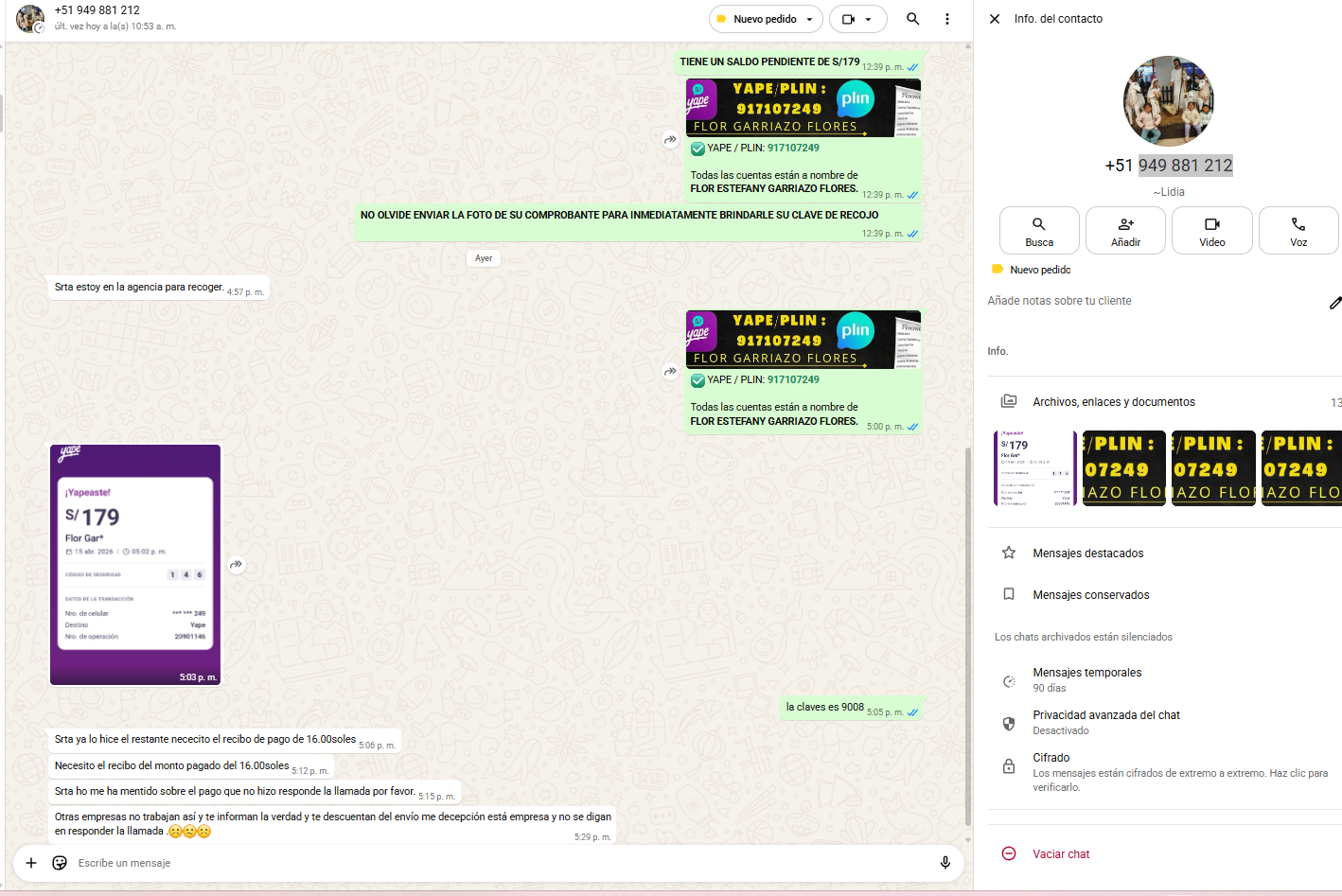Open the three-dot chat options menu

[946, 19]
